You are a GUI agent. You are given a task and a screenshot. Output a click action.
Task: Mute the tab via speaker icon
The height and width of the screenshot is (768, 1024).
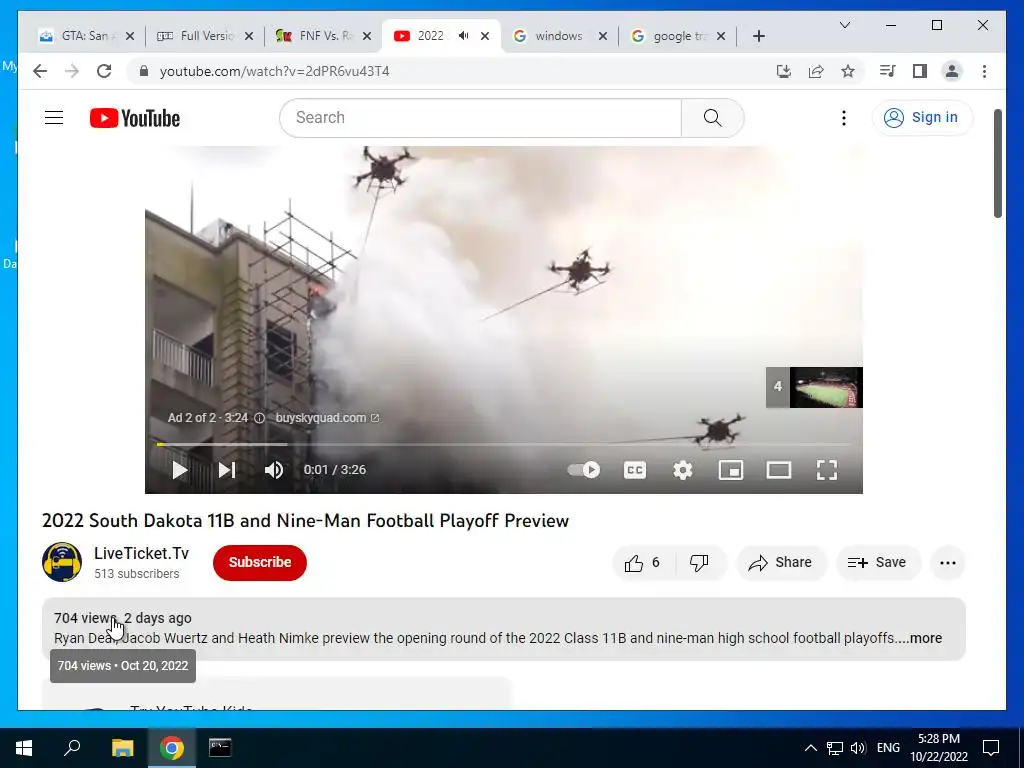pos(464,36)
